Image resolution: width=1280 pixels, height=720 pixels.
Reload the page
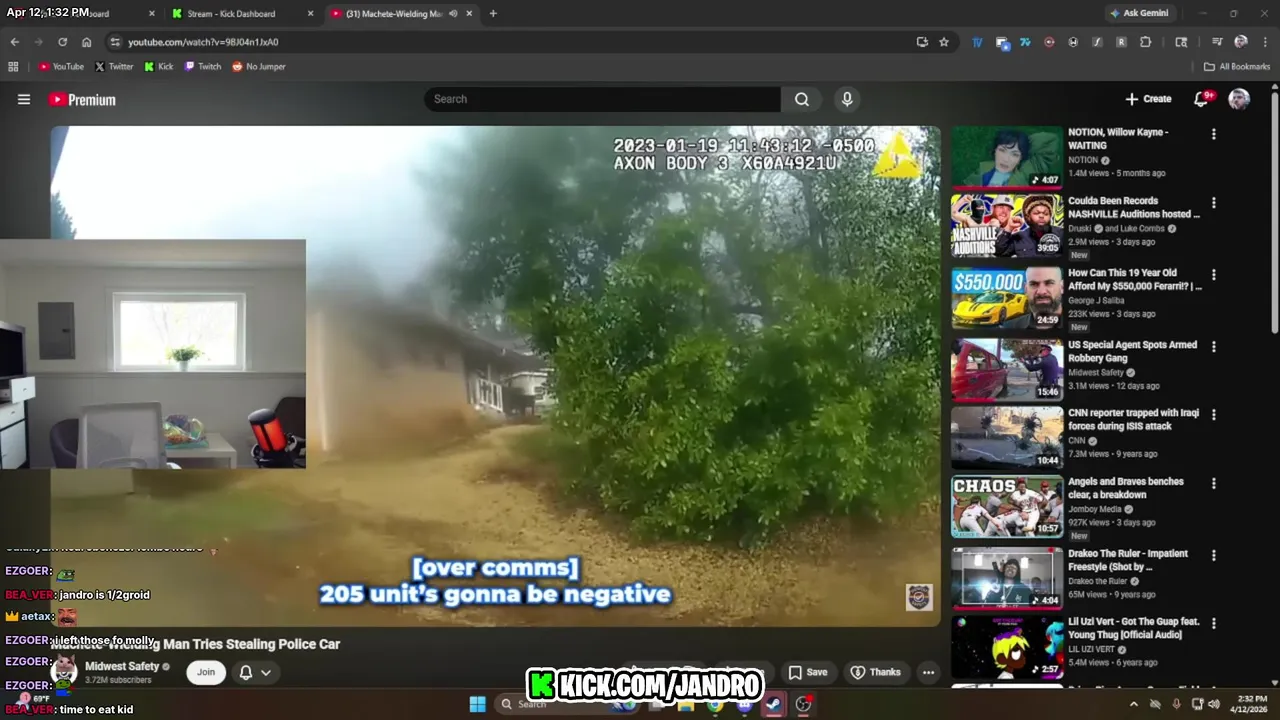[62, 42]
